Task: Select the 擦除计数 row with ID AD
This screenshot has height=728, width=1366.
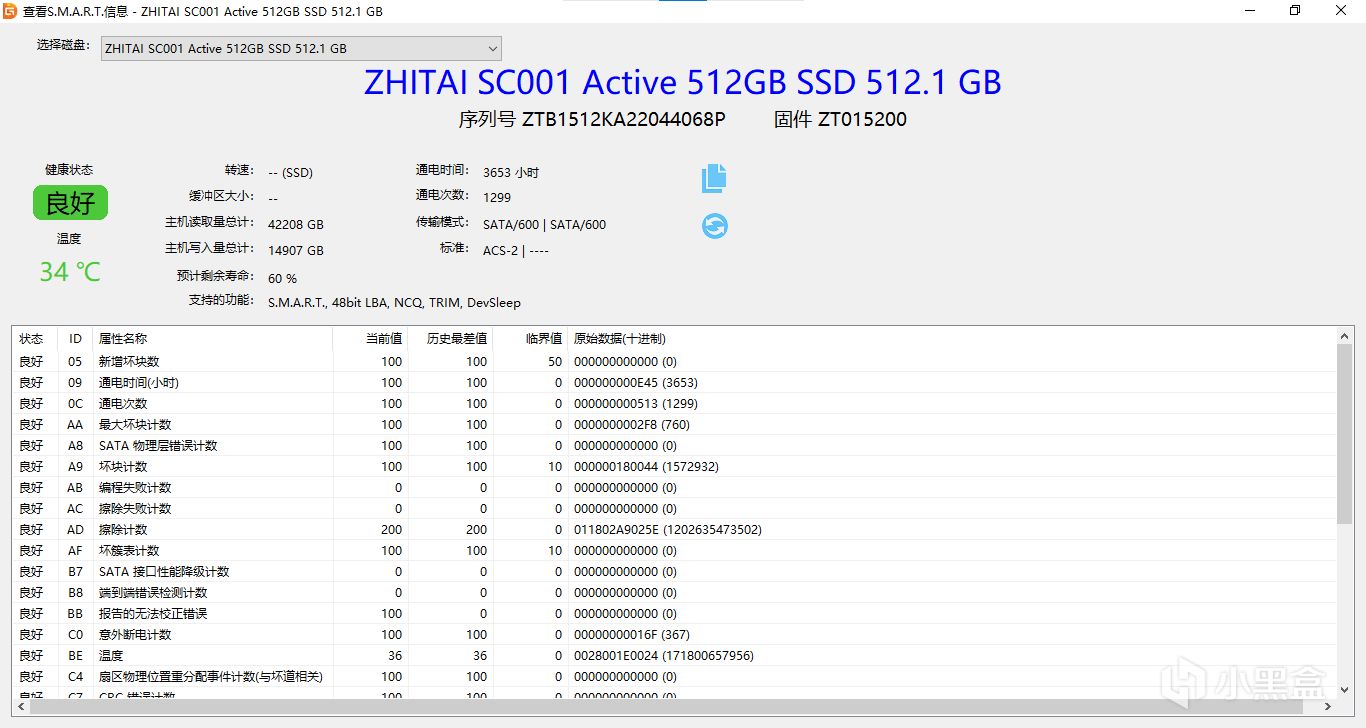Action: 675,529
